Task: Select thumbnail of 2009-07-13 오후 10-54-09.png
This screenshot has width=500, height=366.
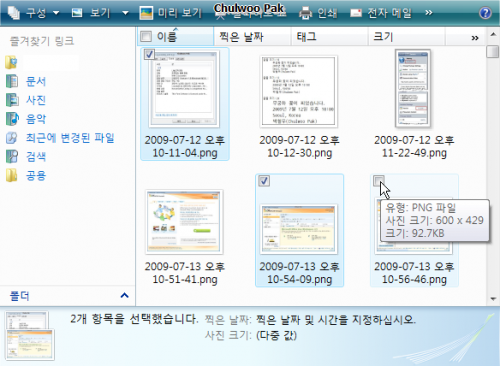Action: point(299,229)
